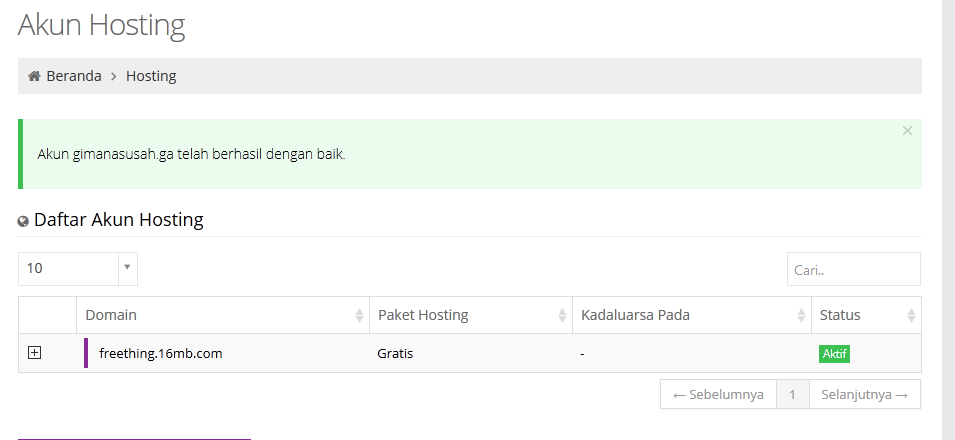Sort table by Status column

866,315
